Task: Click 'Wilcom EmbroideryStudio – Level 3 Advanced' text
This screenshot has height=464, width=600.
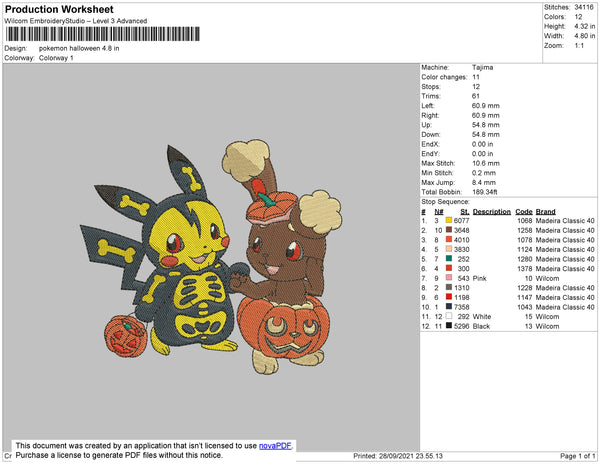Action: coord(76,21)
